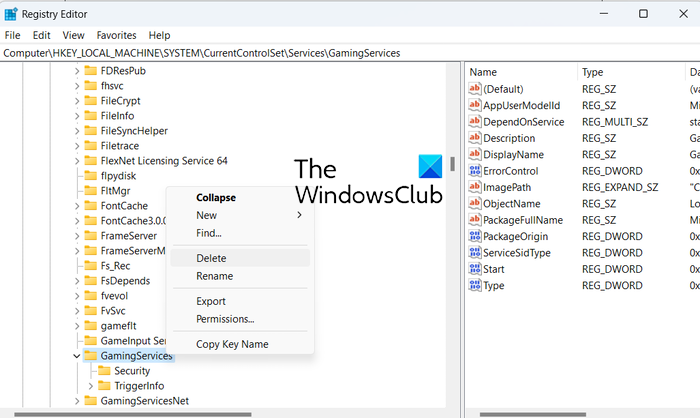Expand the FDResPub key
Screen dimensions: 700x418
77,71
